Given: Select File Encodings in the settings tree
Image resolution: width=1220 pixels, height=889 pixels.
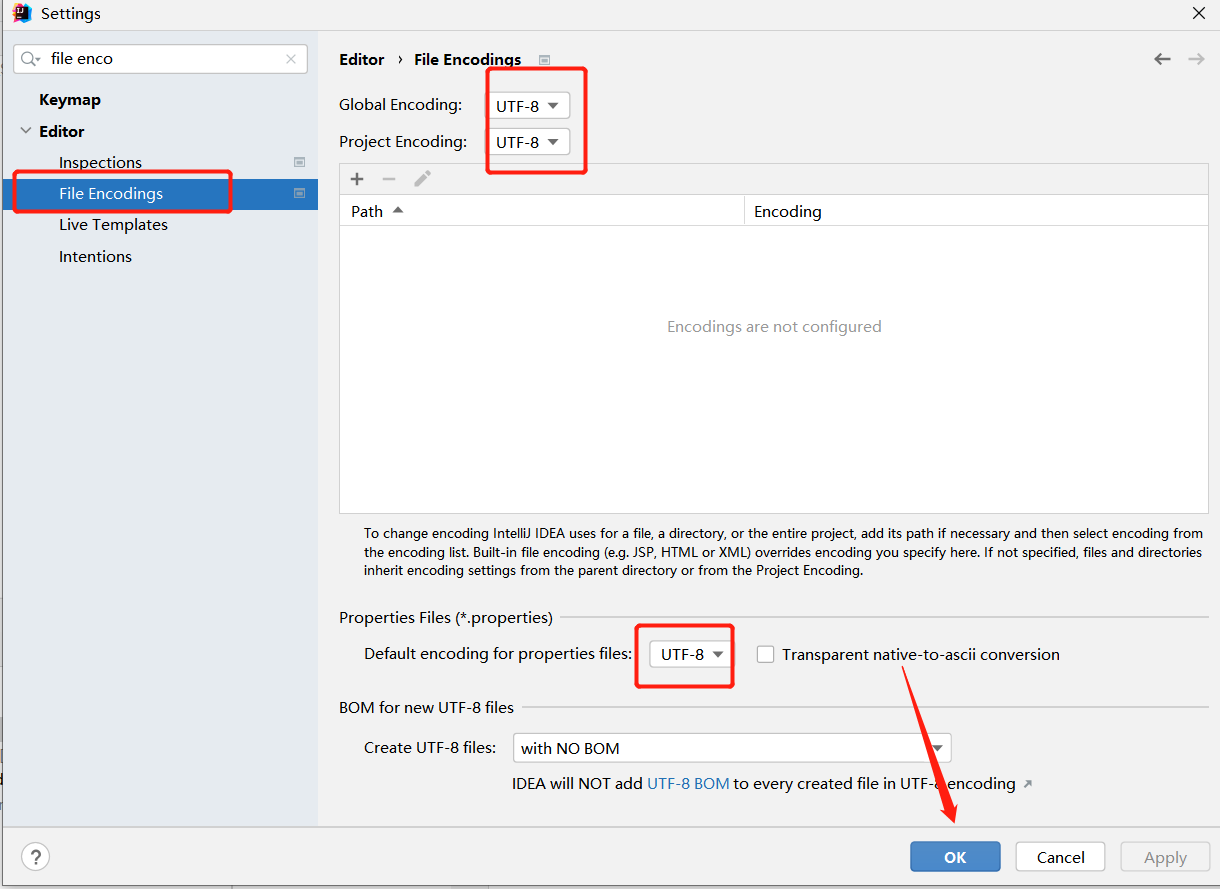Looking at the screenshot, I should tap(111, 194).
